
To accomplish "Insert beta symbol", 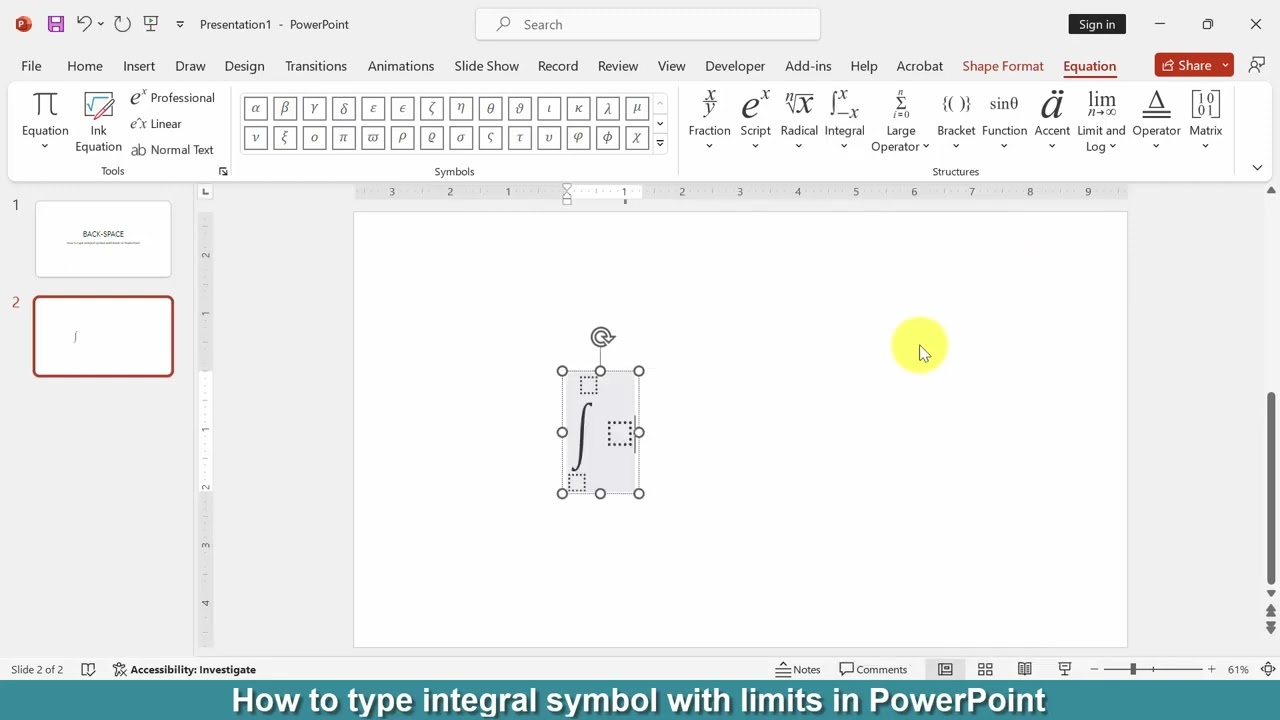I will click(x=285, y=108).
